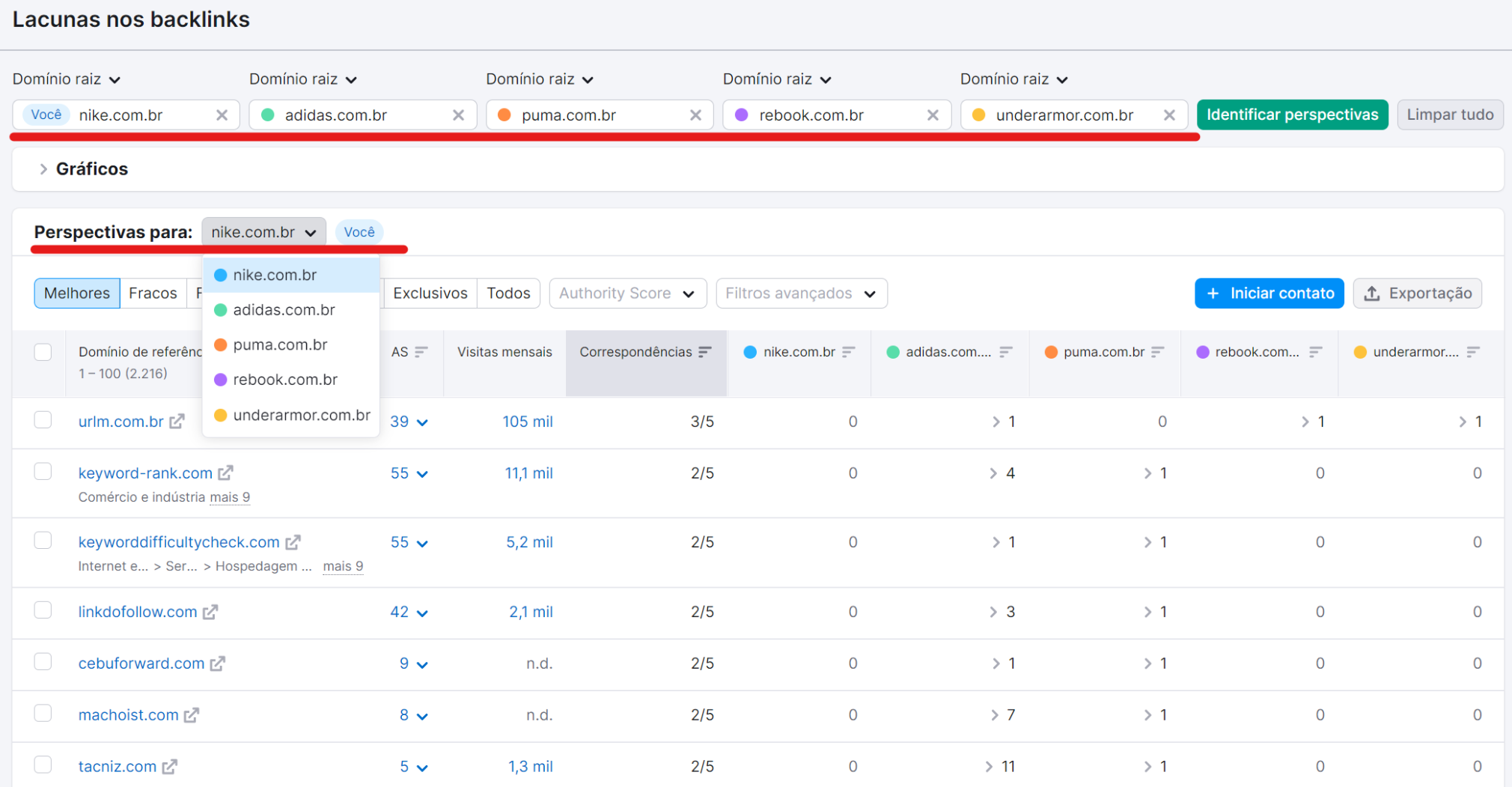Expand underarmor backlinks arrow for urlm.com.br
Image resolution: width=1512 pixels, height=787 pixels.
1463,422
